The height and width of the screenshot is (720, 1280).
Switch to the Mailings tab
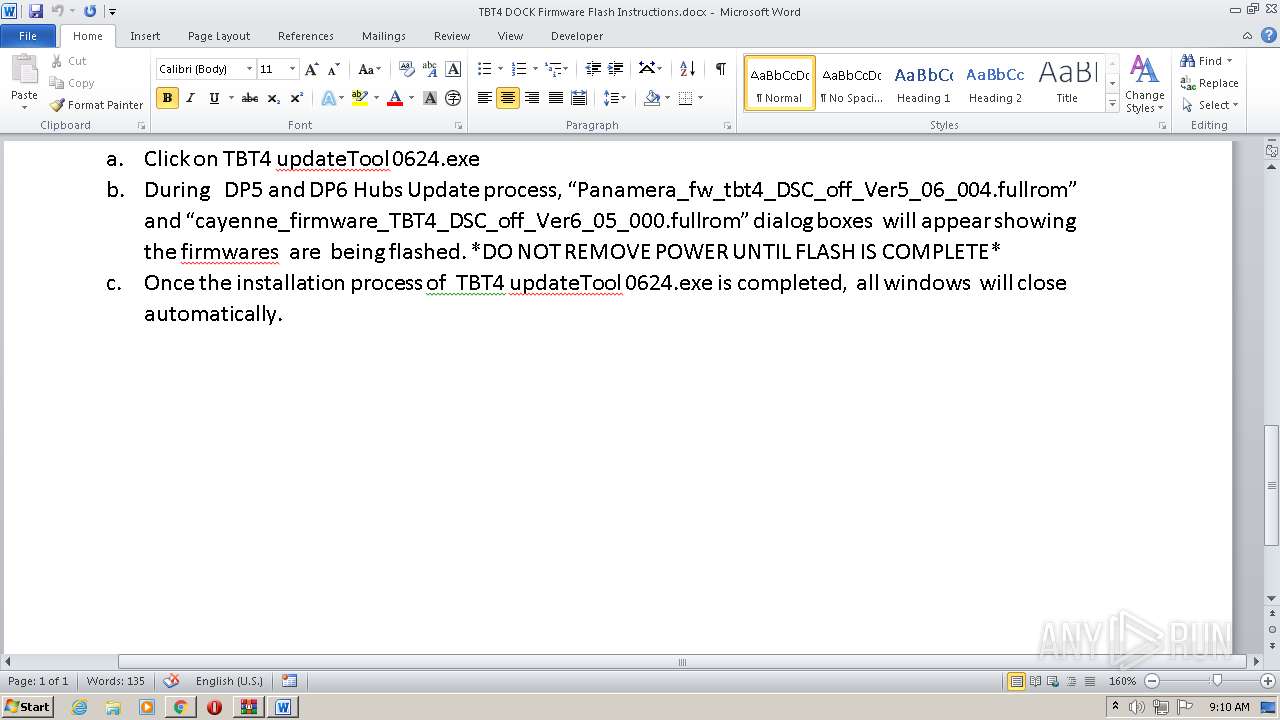pyautogui.click(x=384, y=36)
